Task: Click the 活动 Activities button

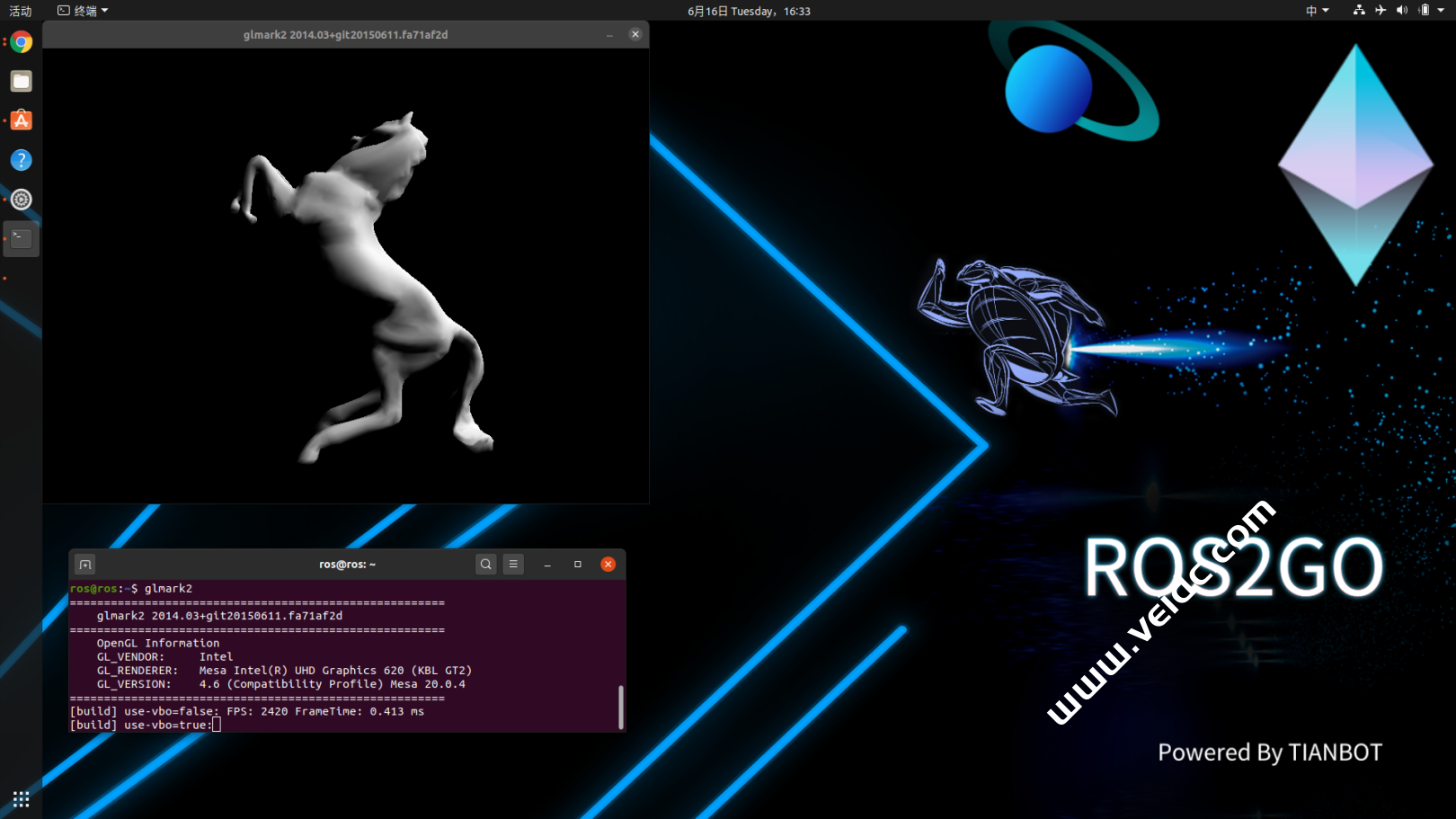Action: click(x=20, y=11)
